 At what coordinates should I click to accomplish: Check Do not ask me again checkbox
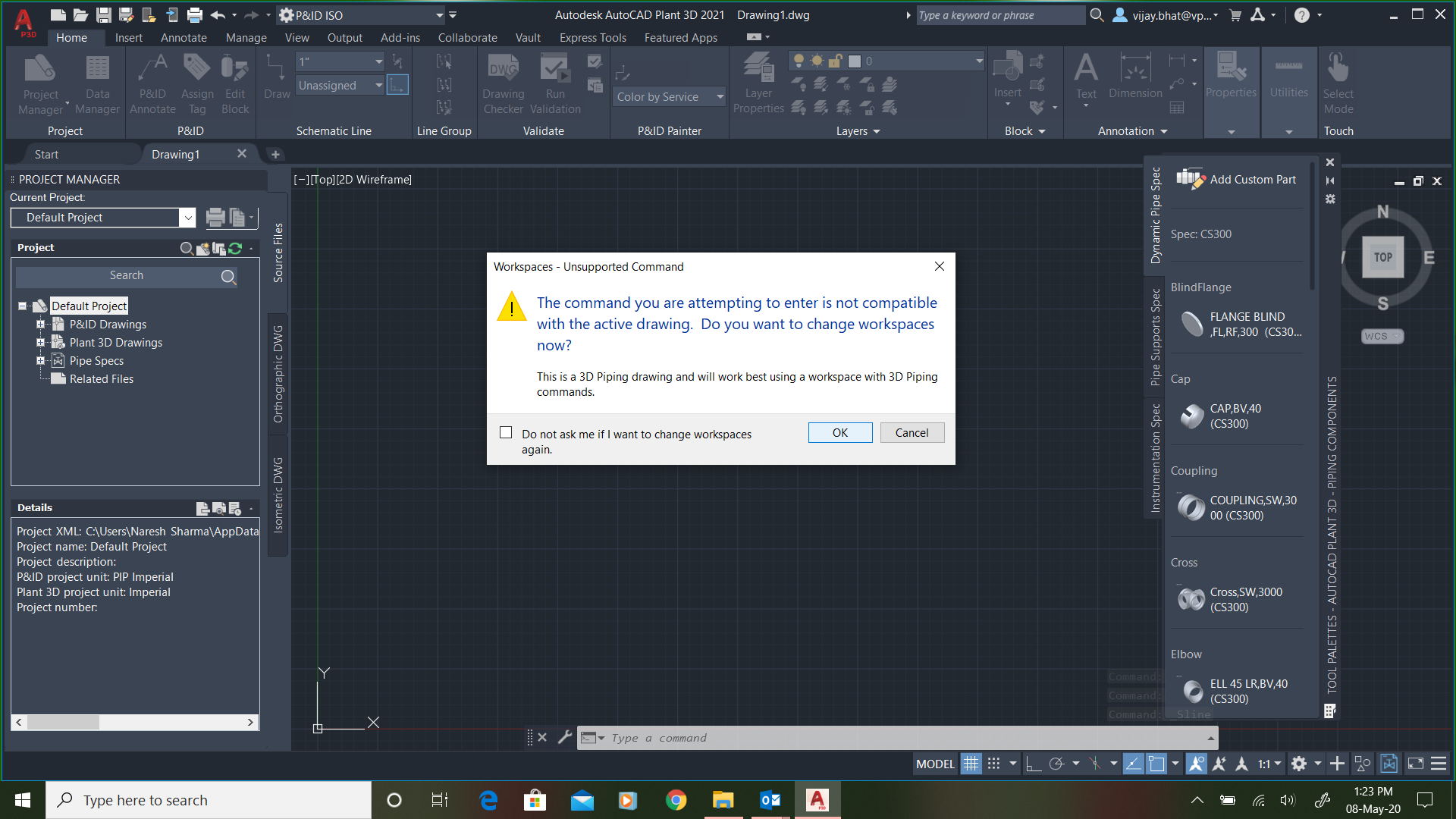click(506, 431)
